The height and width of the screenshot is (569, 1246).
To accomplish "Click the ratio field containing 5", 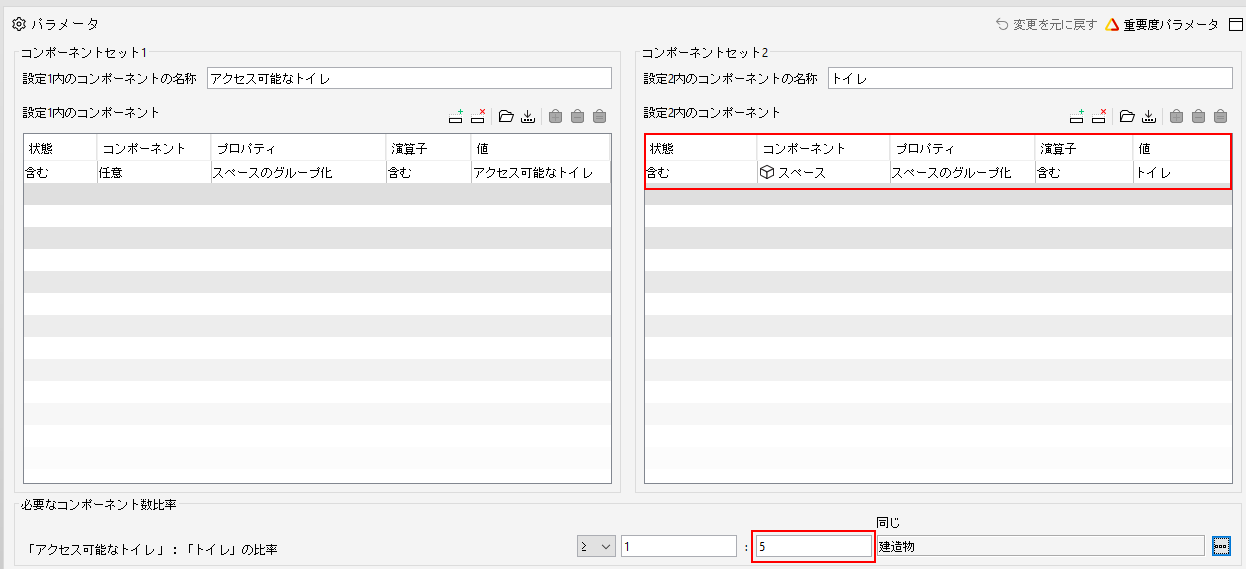I will click(x=813, y=546).
